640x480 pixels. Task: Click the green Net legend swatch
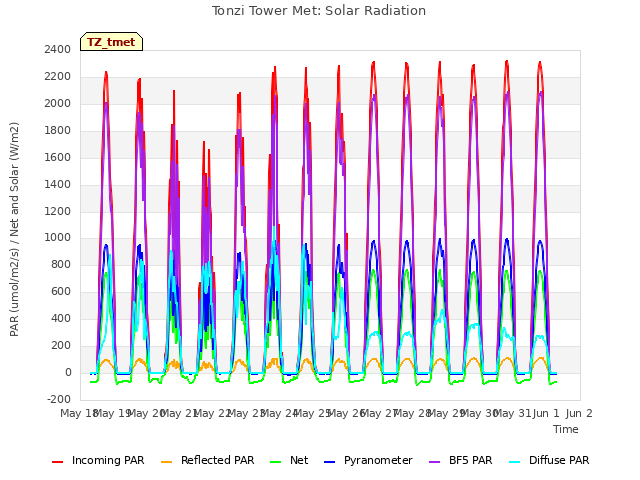click(276, 462)
